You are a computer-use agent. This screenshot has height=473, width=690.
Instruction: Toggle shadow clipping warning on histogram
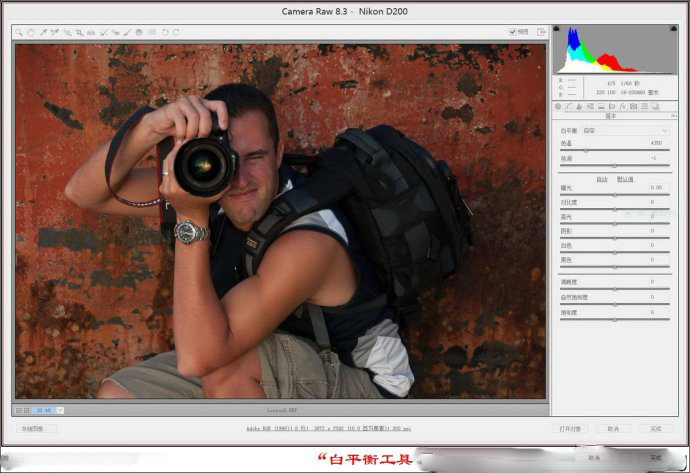(557, 29)
